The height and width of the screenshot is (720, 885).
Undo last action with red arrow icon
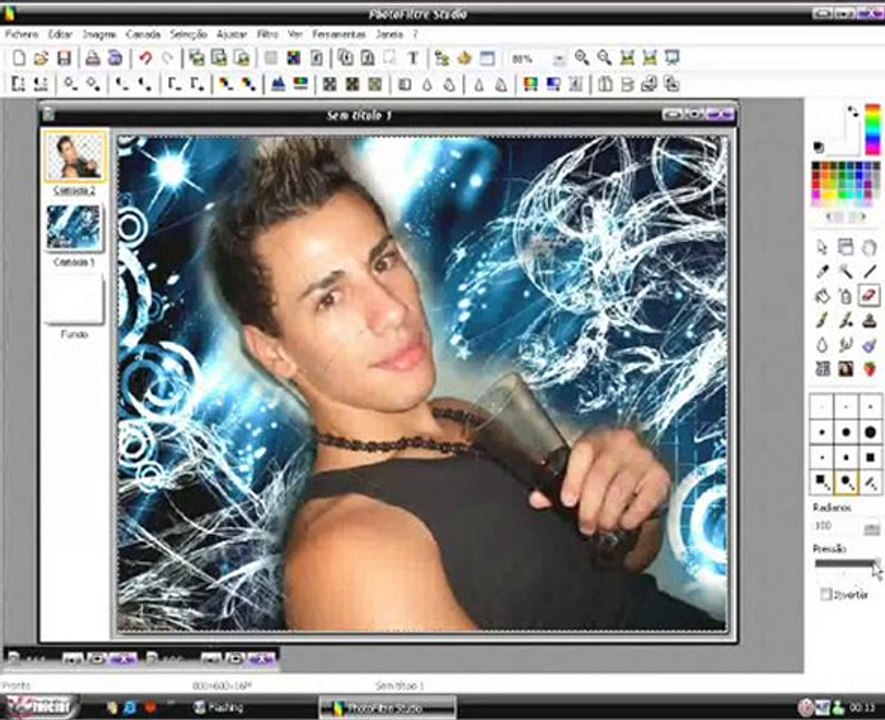tap(146, 58)
